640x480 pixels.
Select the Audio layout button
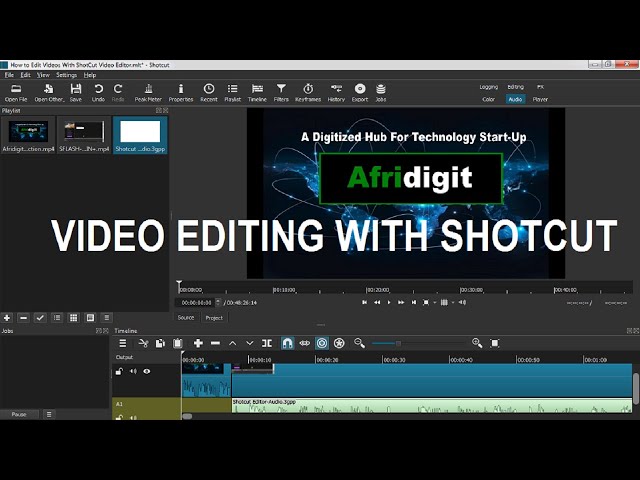pos(516,99)
